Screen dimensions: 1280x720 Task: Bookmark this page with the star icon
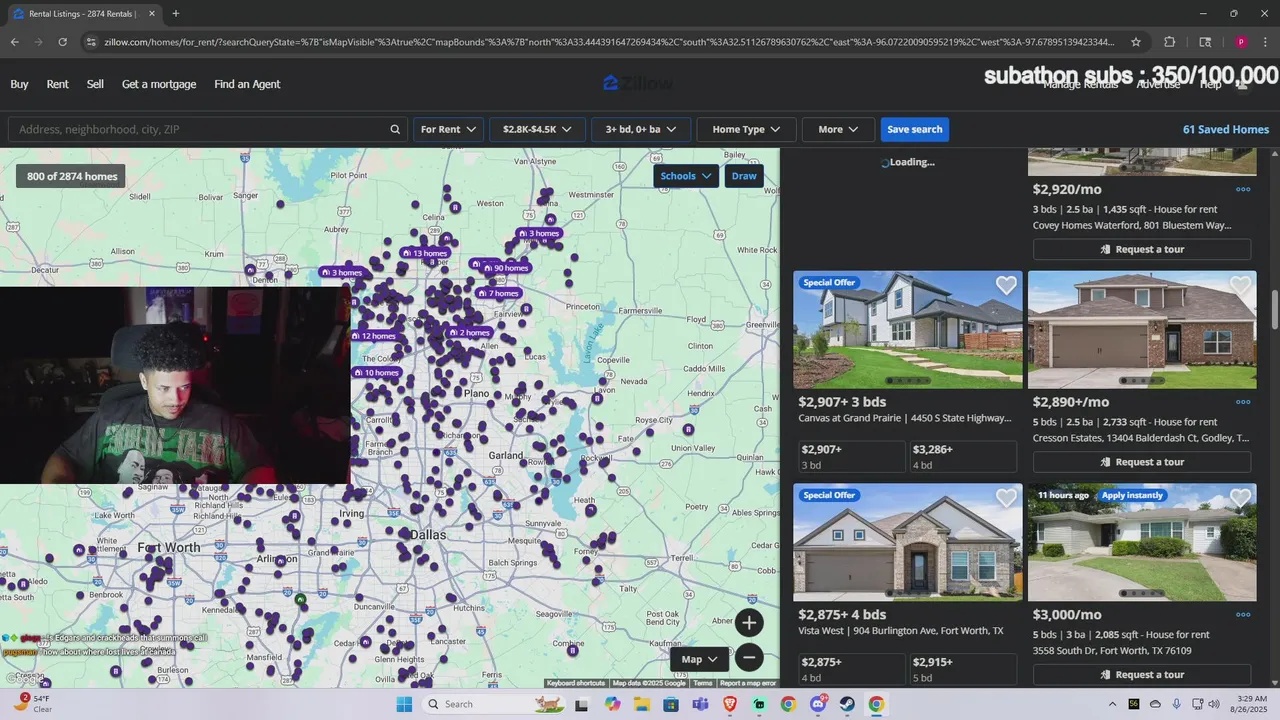point(1136,42)
